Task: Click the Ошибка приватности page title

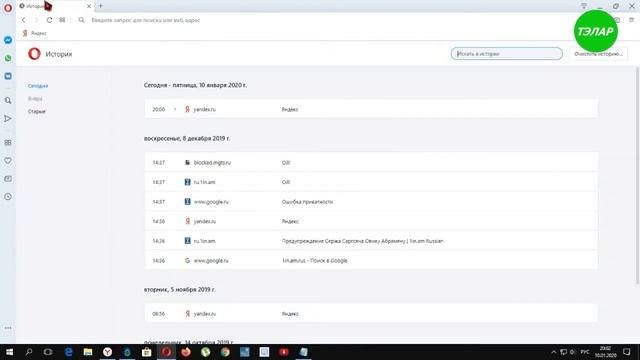Action: (x=307, y=202)
